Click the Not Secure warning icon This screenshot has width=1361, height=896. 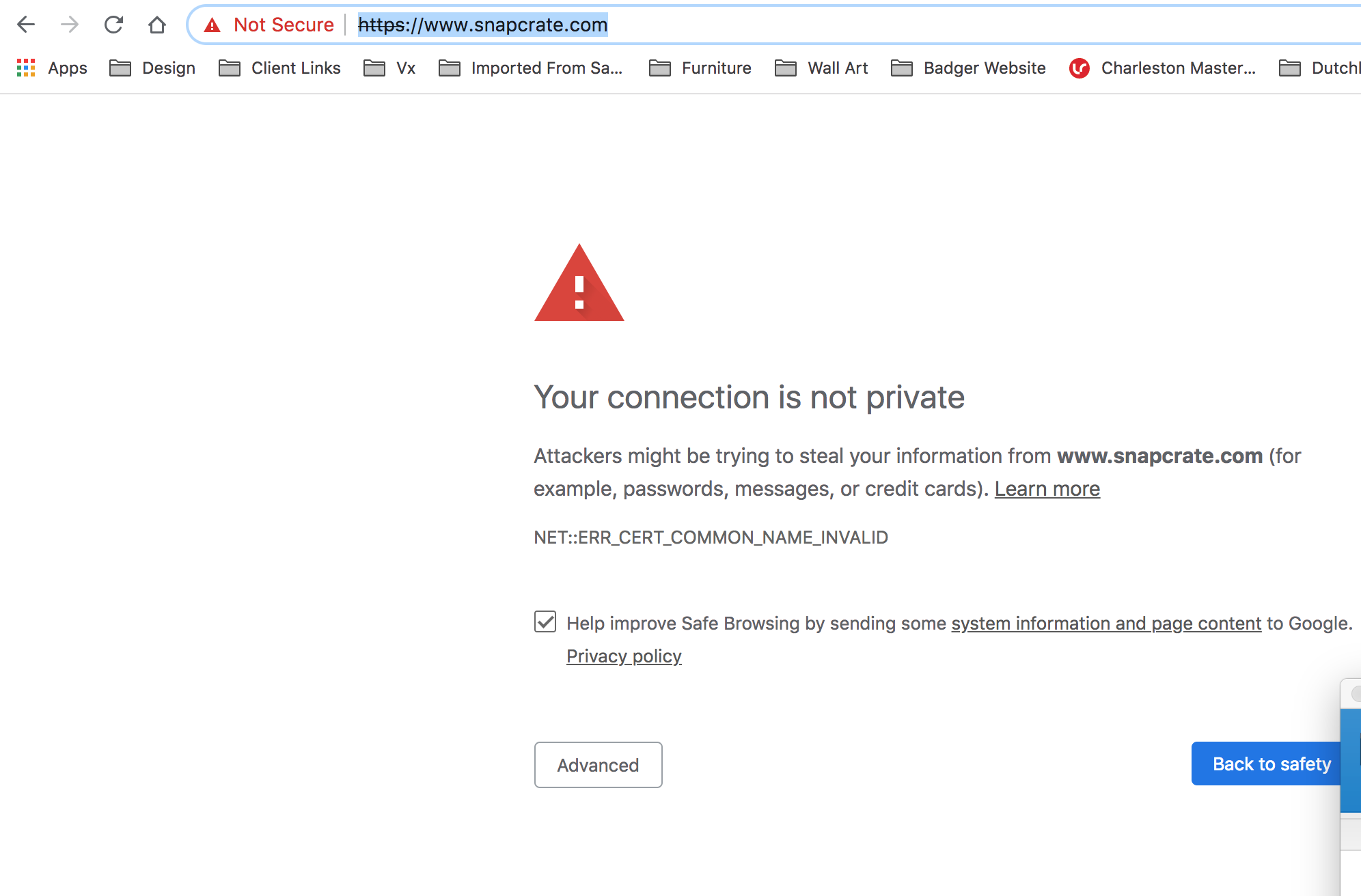coord(212,25)
